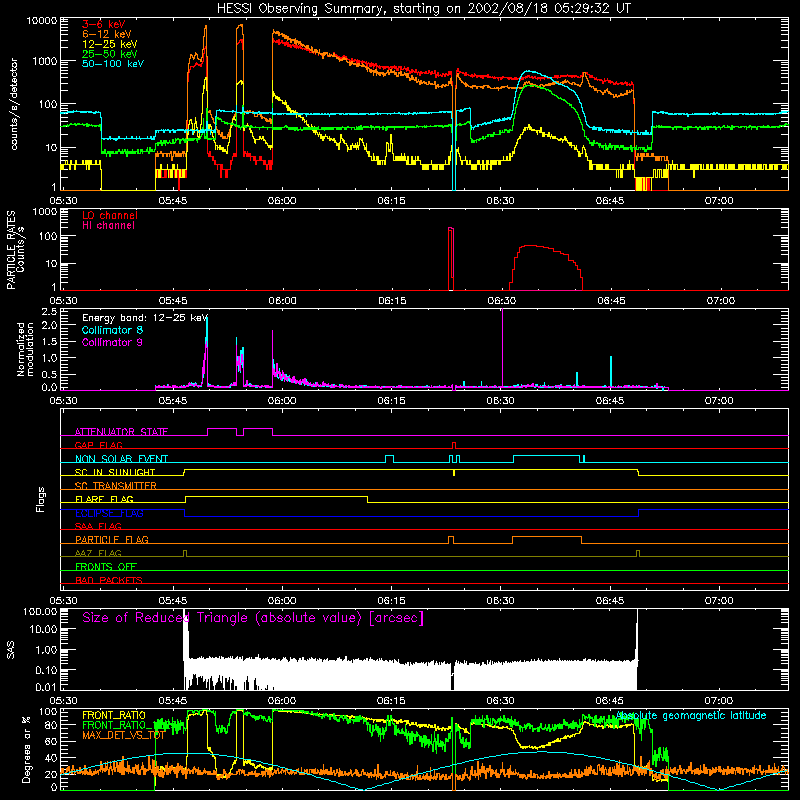Image resolution: width=800 pixels, height=800 pixels.
Task: Click the BAD_PACKETS flag label
Action: tap(109, 580)
